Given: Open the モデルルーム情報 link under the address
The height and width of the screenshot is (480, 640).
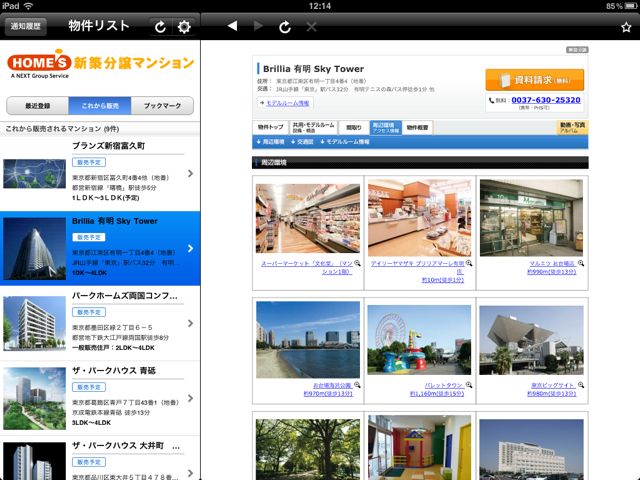Looking at the screenshot, I should (287, 103).
